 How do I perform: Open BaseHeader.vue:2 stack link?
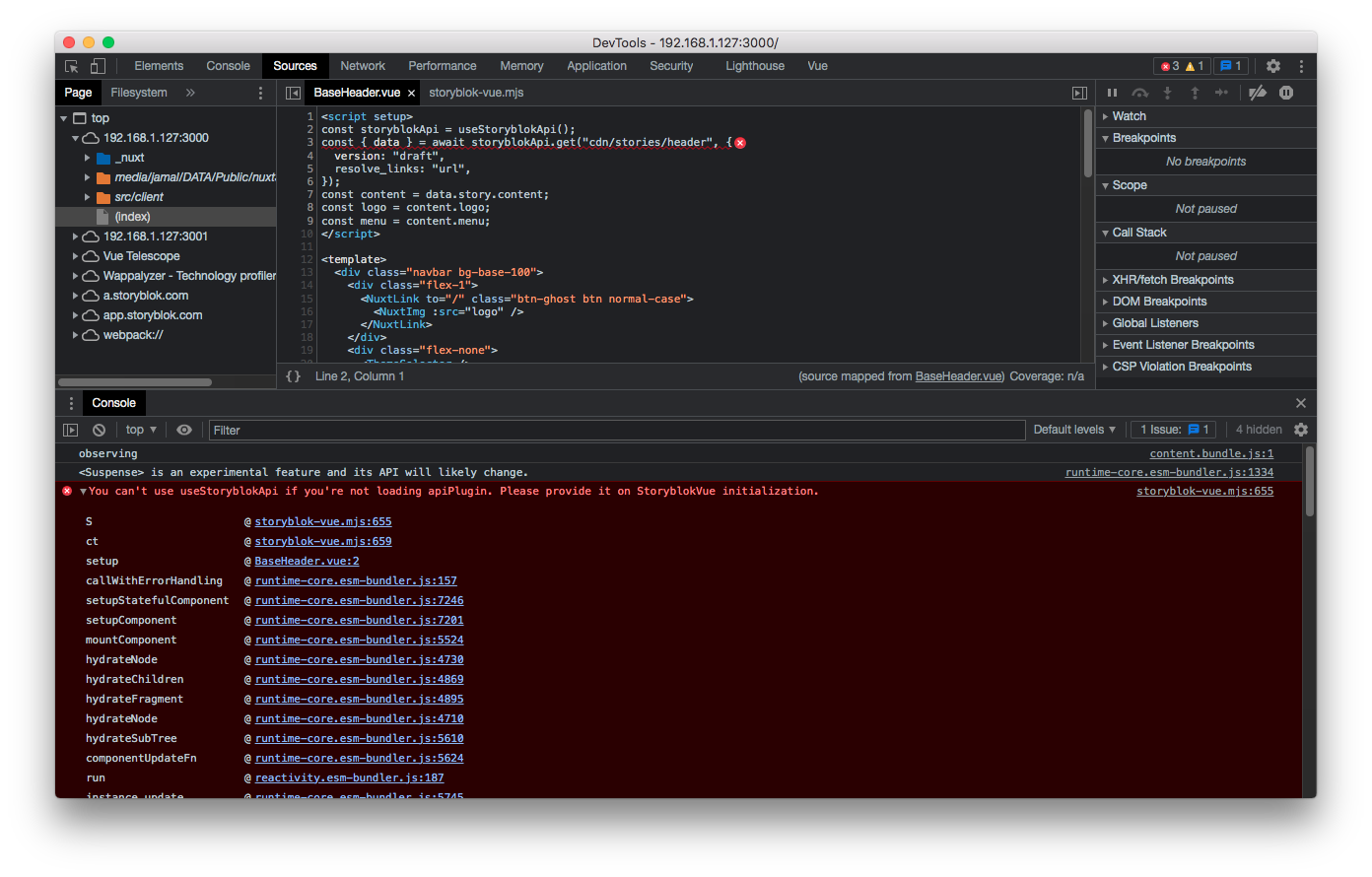click(x=307, y=562)
